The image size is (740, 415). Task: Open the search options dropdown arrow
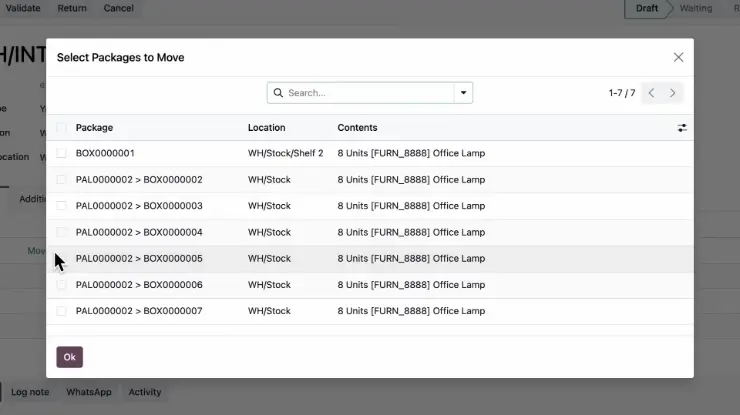click(x=462, y=93)
